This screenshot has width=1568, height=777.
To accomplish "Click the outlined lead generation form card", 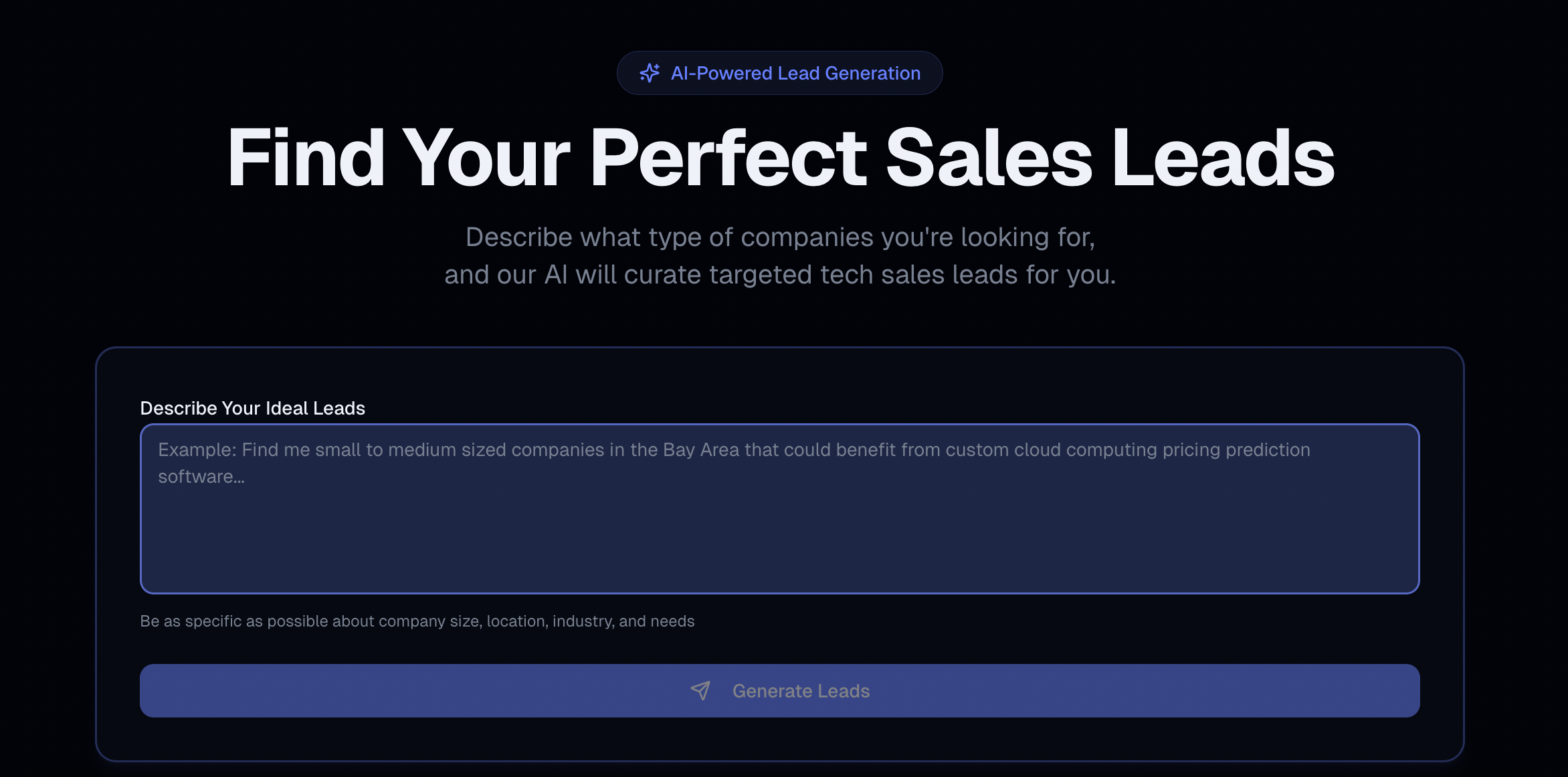I will point(779,553).
